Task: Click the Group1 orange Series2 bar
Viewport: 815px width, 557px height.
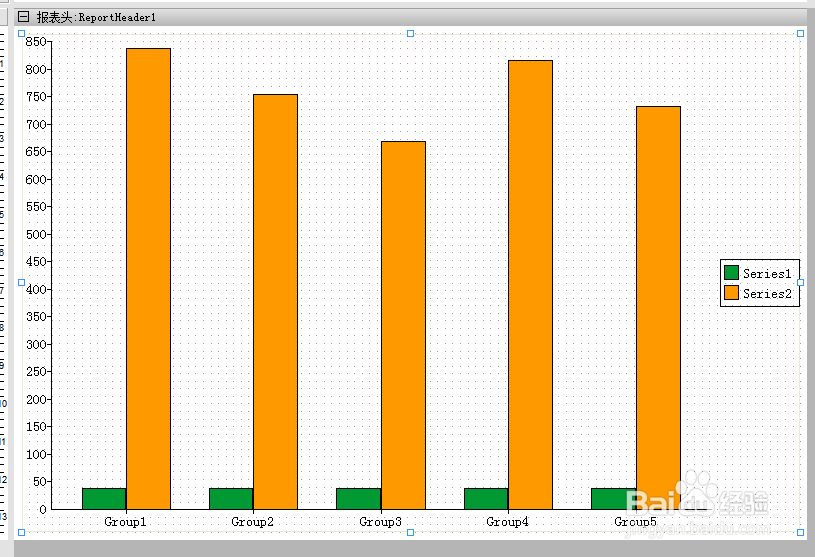Action: point(149,278)
